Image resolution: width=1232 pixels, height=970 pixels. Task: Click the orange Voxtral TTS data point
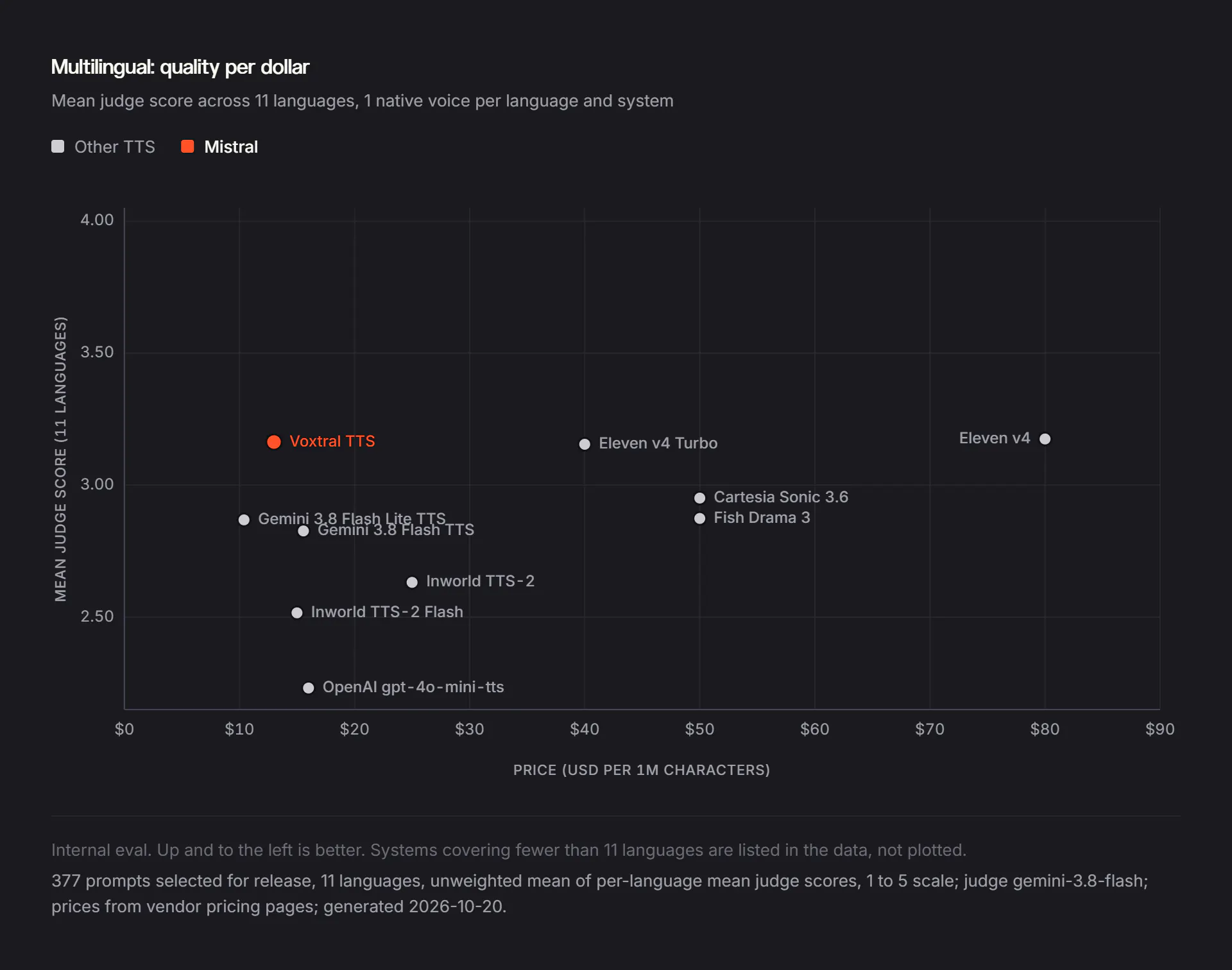pyautogui.click(x=274, y=442)
